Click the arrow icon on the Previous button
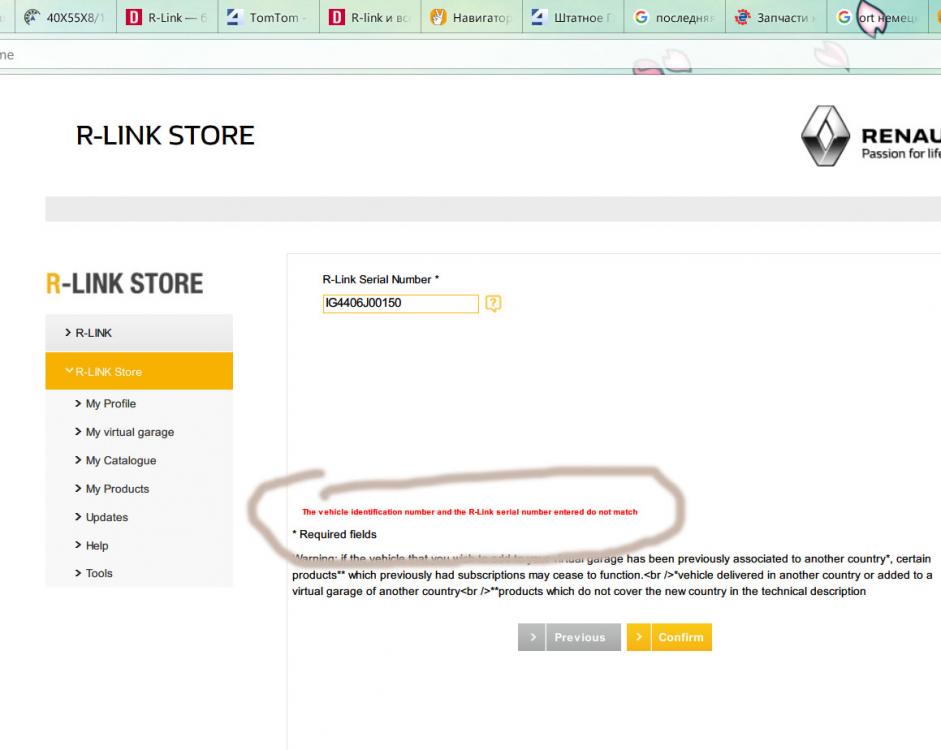Screen dimensions: 941x750 click(532, 637)
